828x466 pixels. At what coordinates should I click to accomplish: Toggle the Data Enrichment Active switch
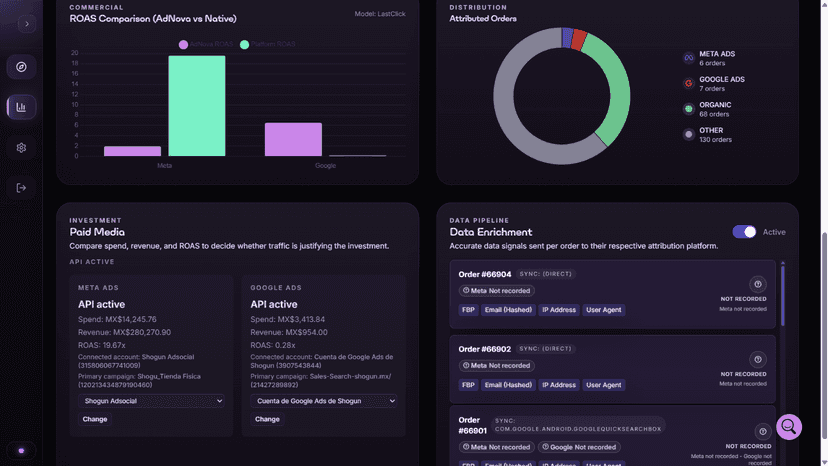pyautogui.click(x=744, y=232)
